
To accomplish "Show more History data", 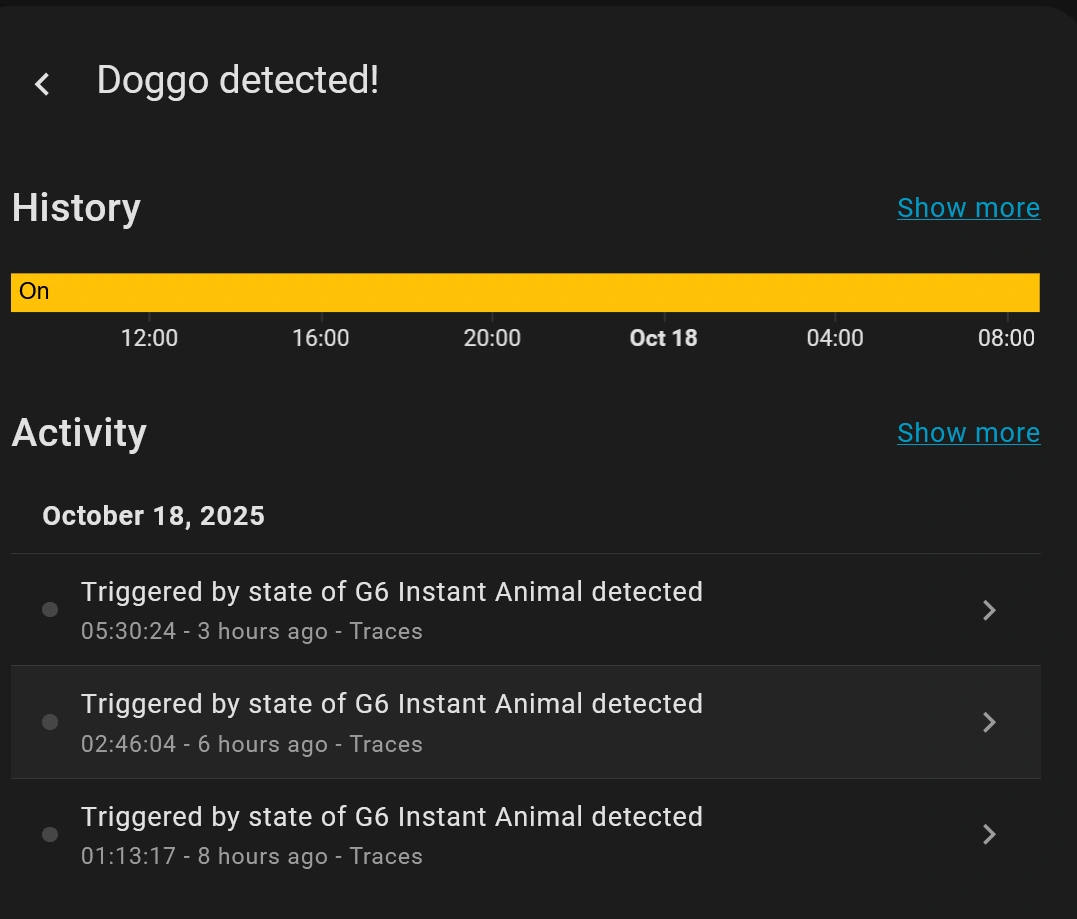I will (x=968, y=208).
